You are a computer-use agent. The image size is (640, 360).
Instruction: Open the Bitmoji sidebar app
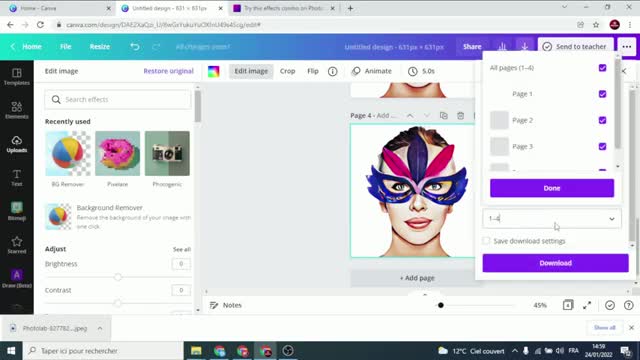17,211
